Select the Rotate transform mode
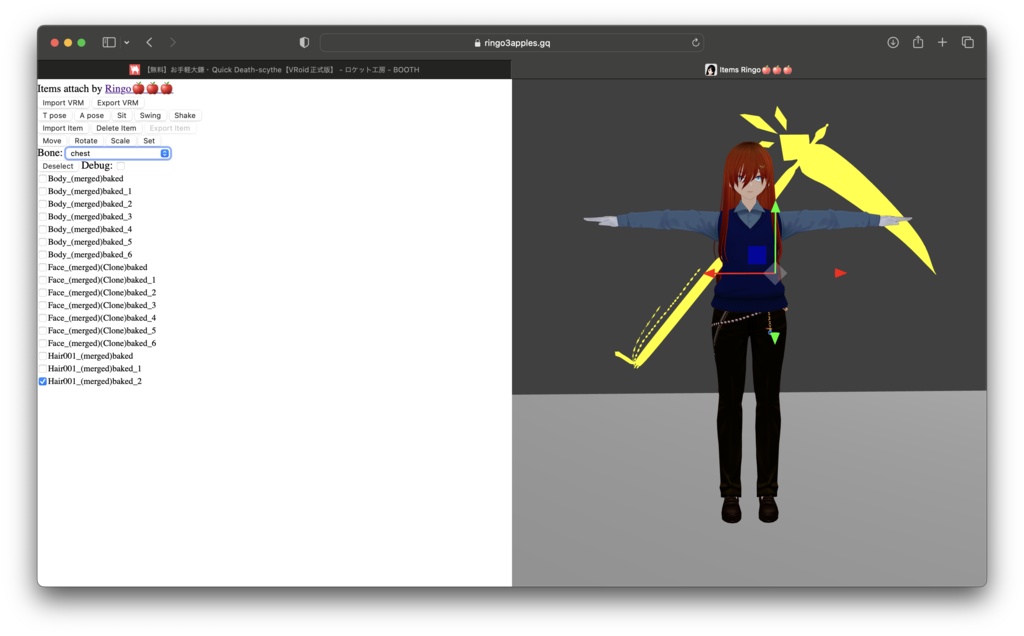The height and width of the screenshot is (636, 1024). (86, 140)
